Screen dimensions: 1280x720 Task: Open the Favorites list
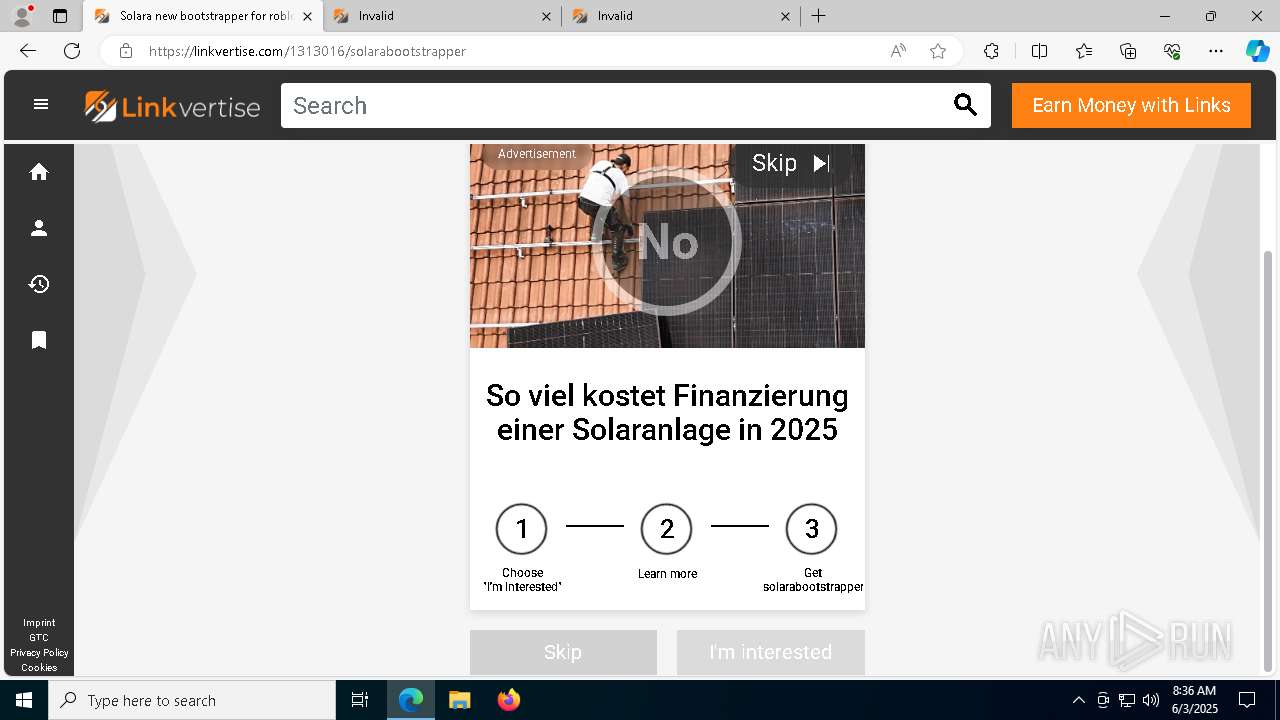1084,51
